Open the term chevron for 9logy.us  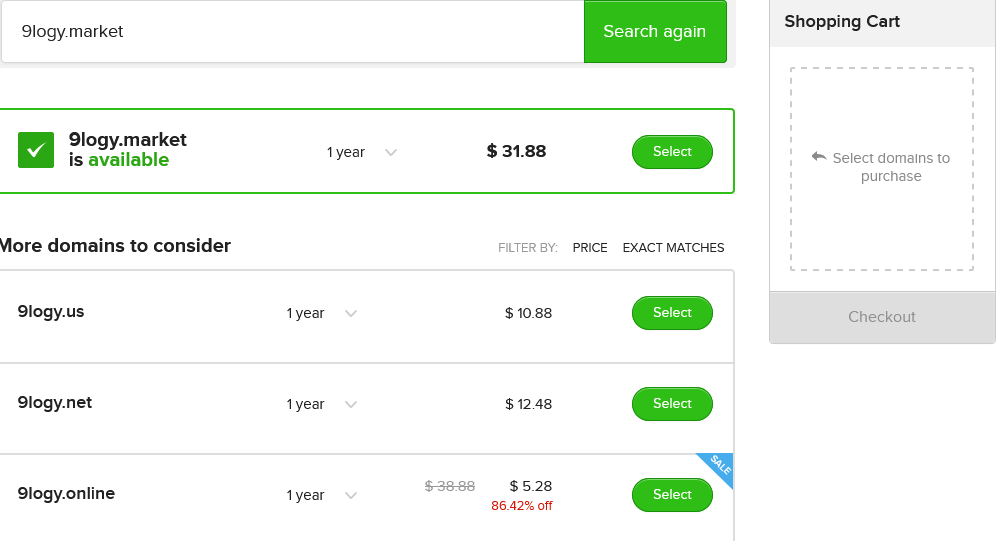pyautogui.click(x=351, y=313)
